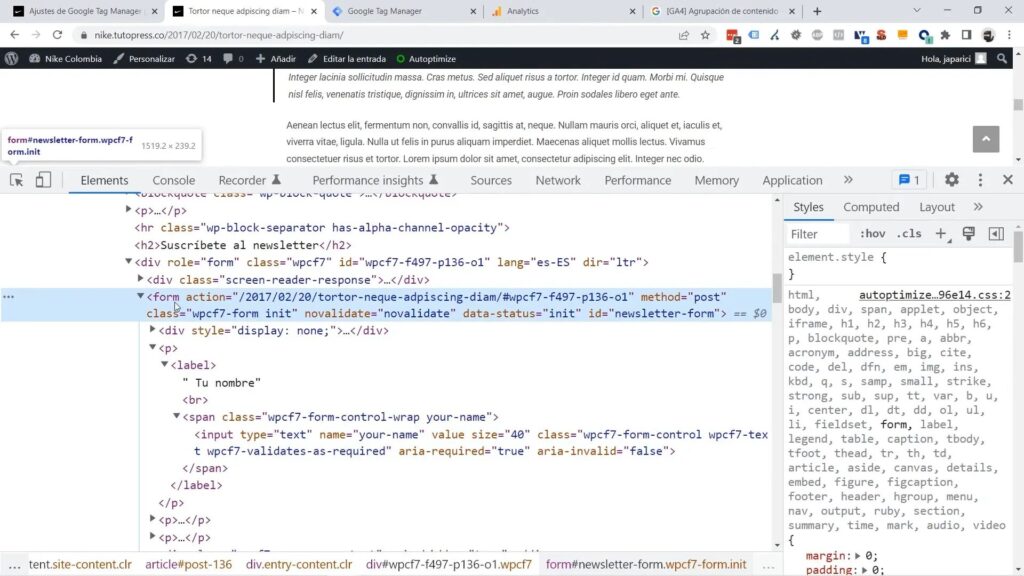Collapse the label node arrow
The image size is (1024, 576).
(x=165, y=364)
